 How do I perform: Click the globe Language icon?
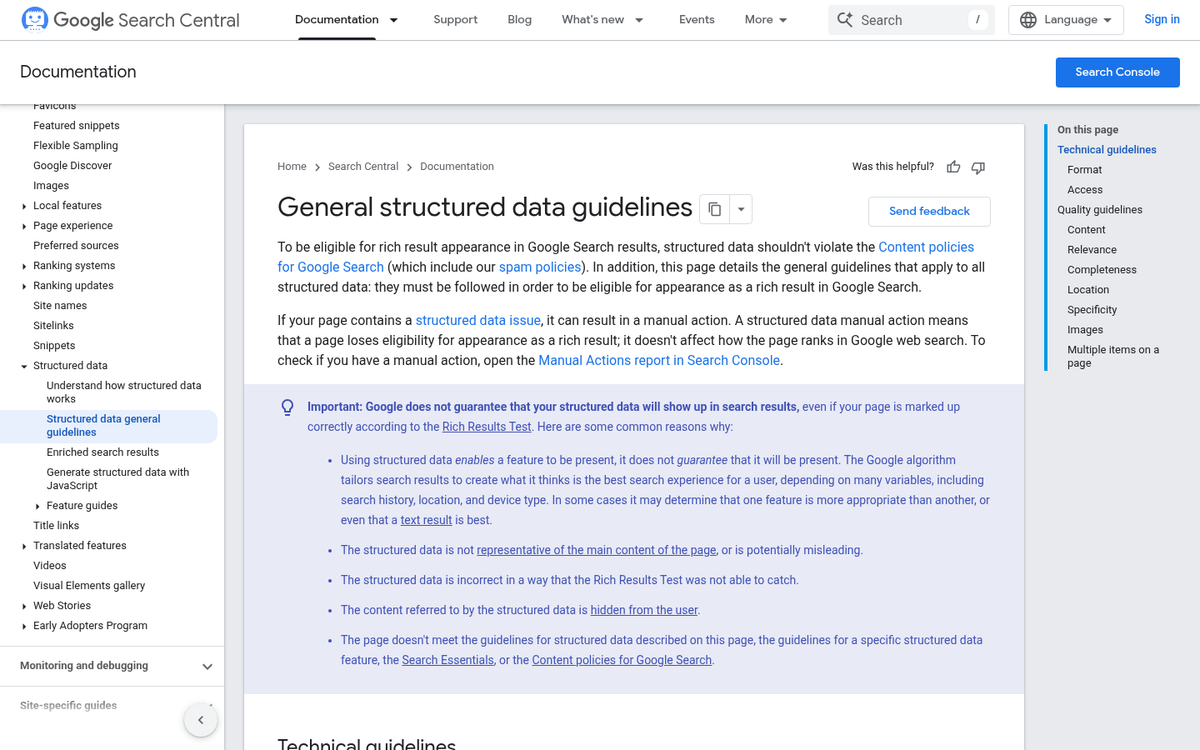coord(1028,20)
